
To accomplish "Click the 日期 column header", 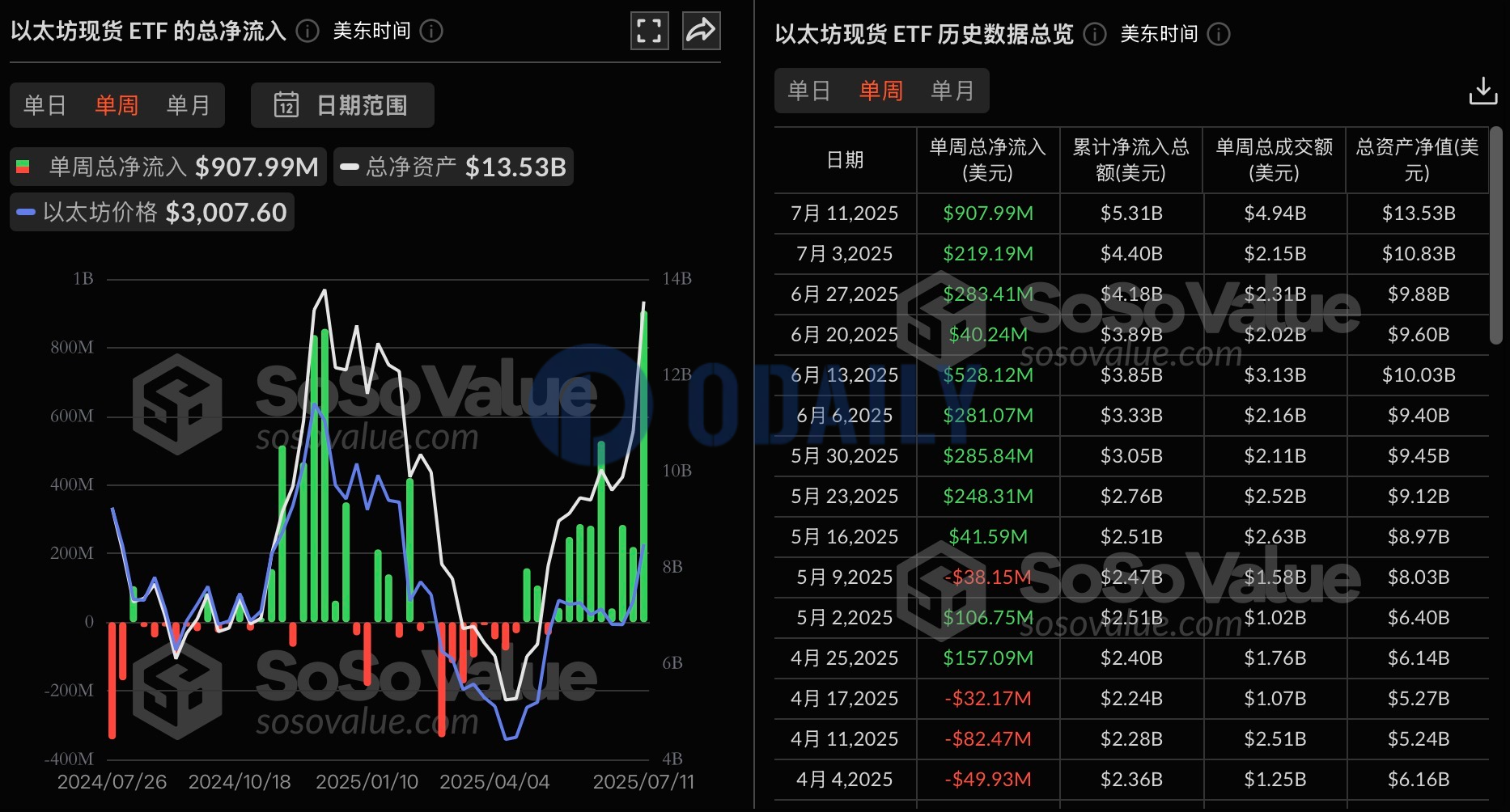I will pyautogui.click(x=845, y=160).
